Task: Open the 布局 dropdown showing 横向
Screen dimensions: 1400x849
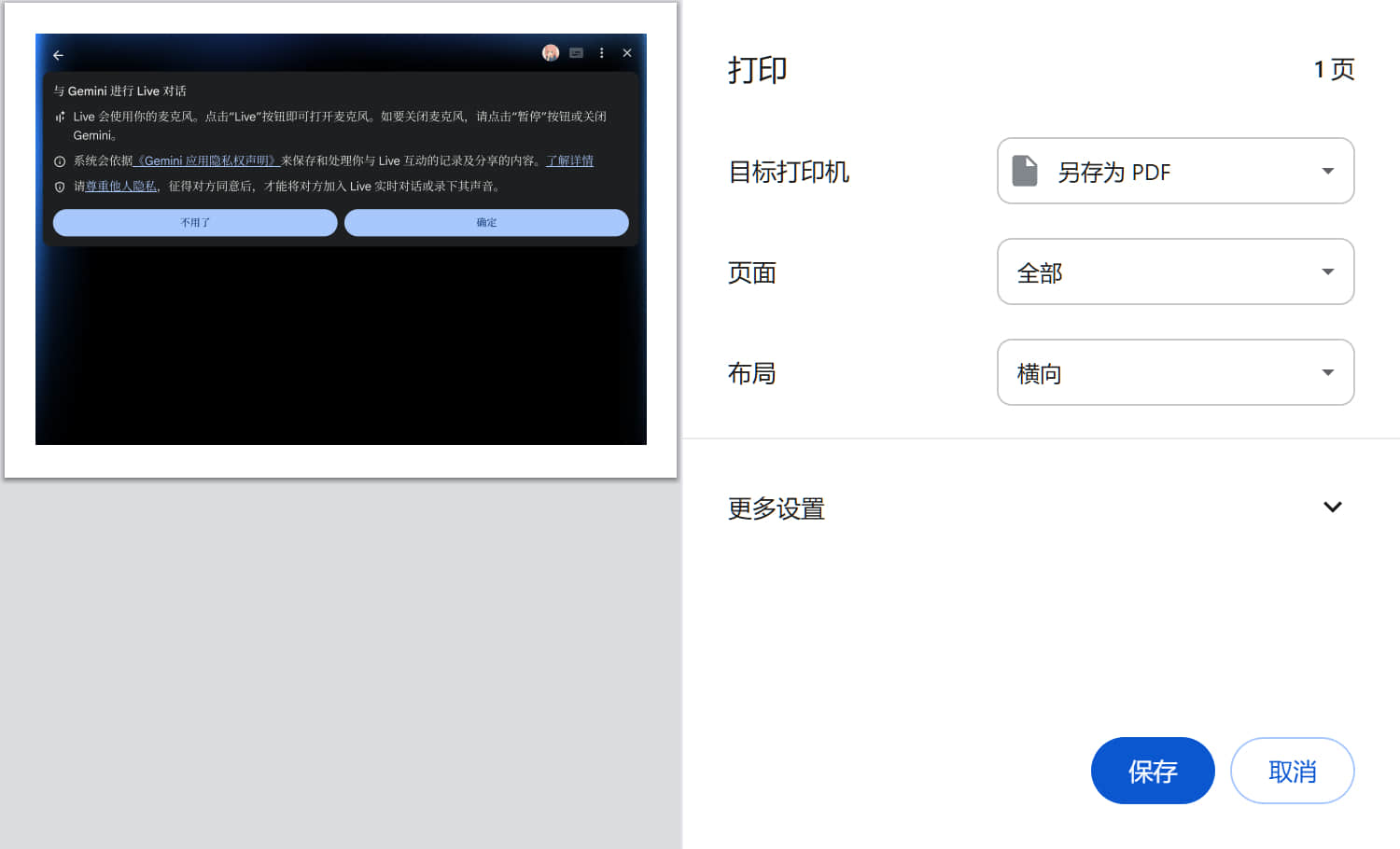Action: (x=1175, y=372)
